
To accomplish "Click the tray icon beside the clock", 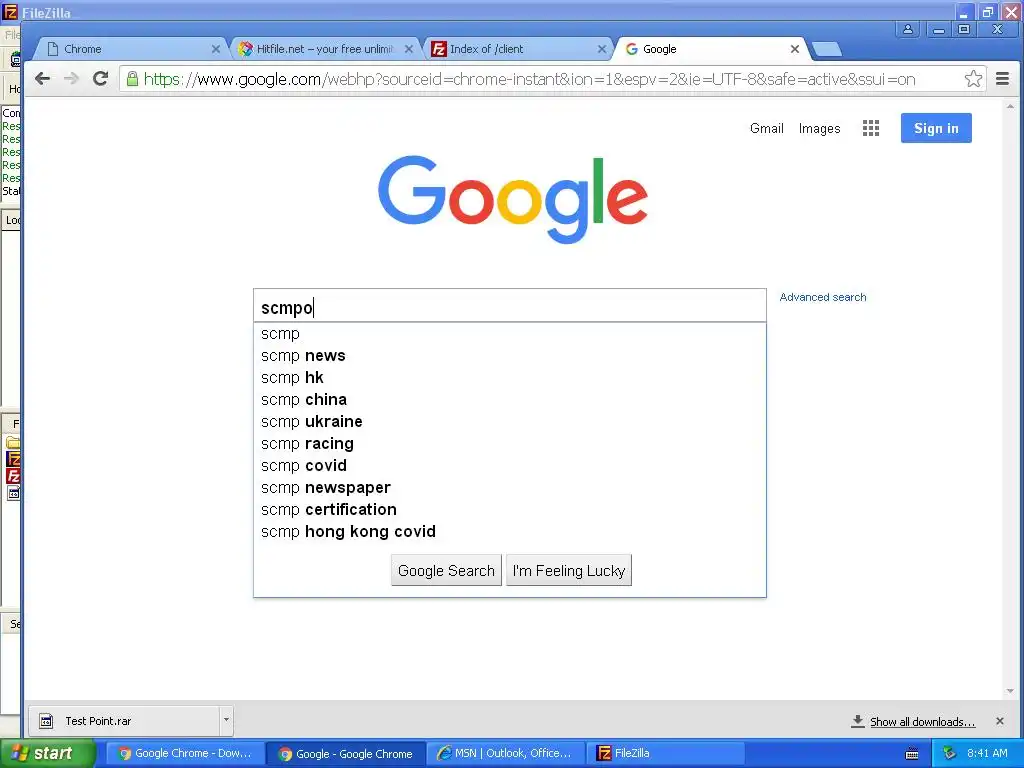I will point(950,754).
